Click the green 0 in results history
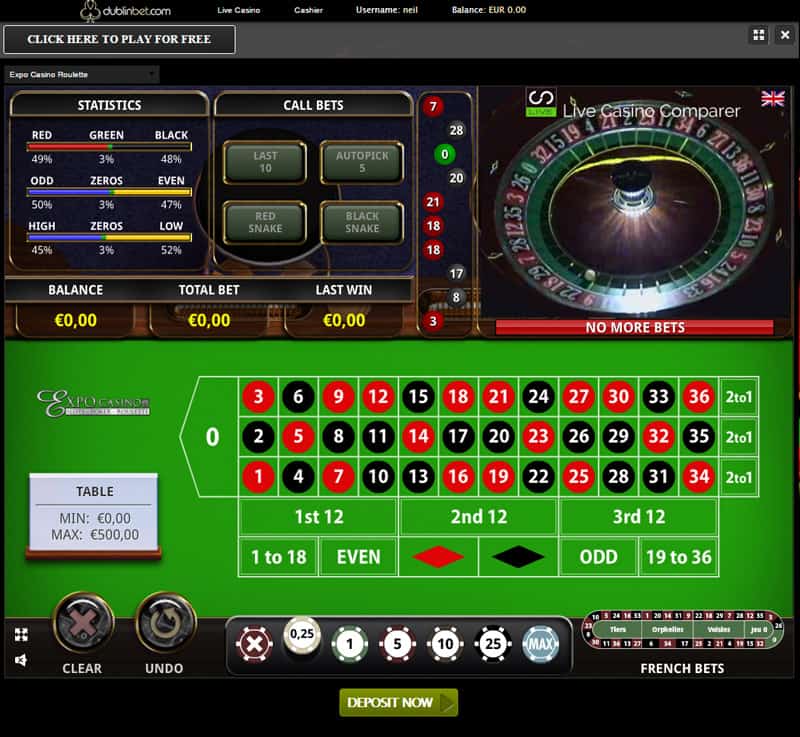 tap(444, 154)
